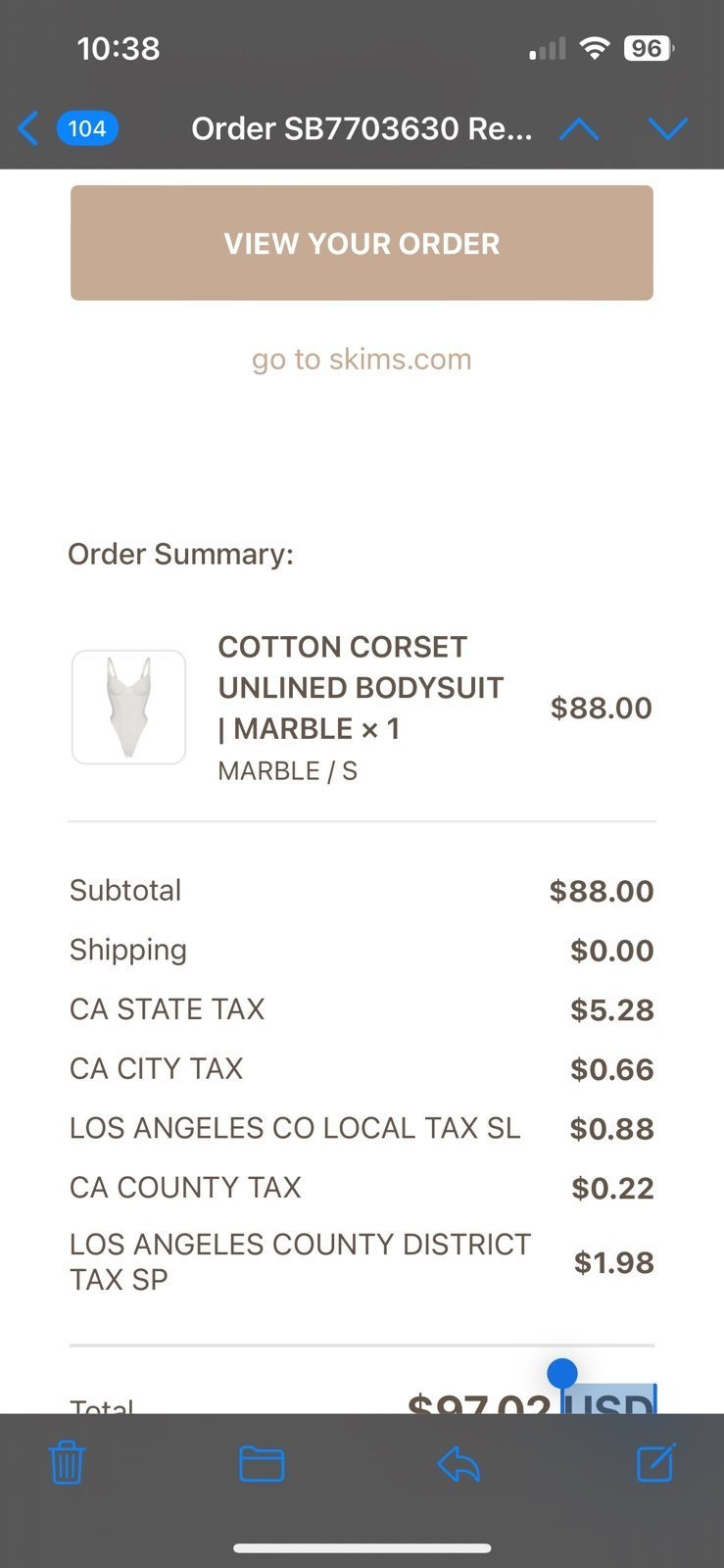Tap the Wi-Fi icon in status bar

point(594,48)
